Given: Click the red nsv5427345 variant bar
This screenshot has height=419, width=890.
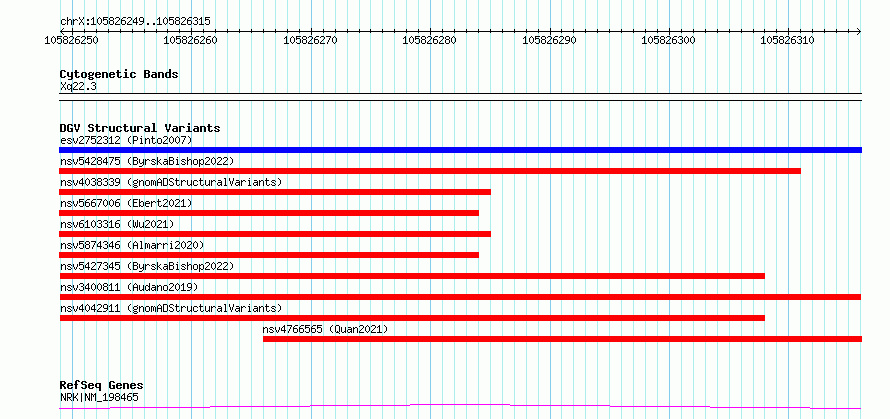Looking at the screenshot, I should (412, 276).
